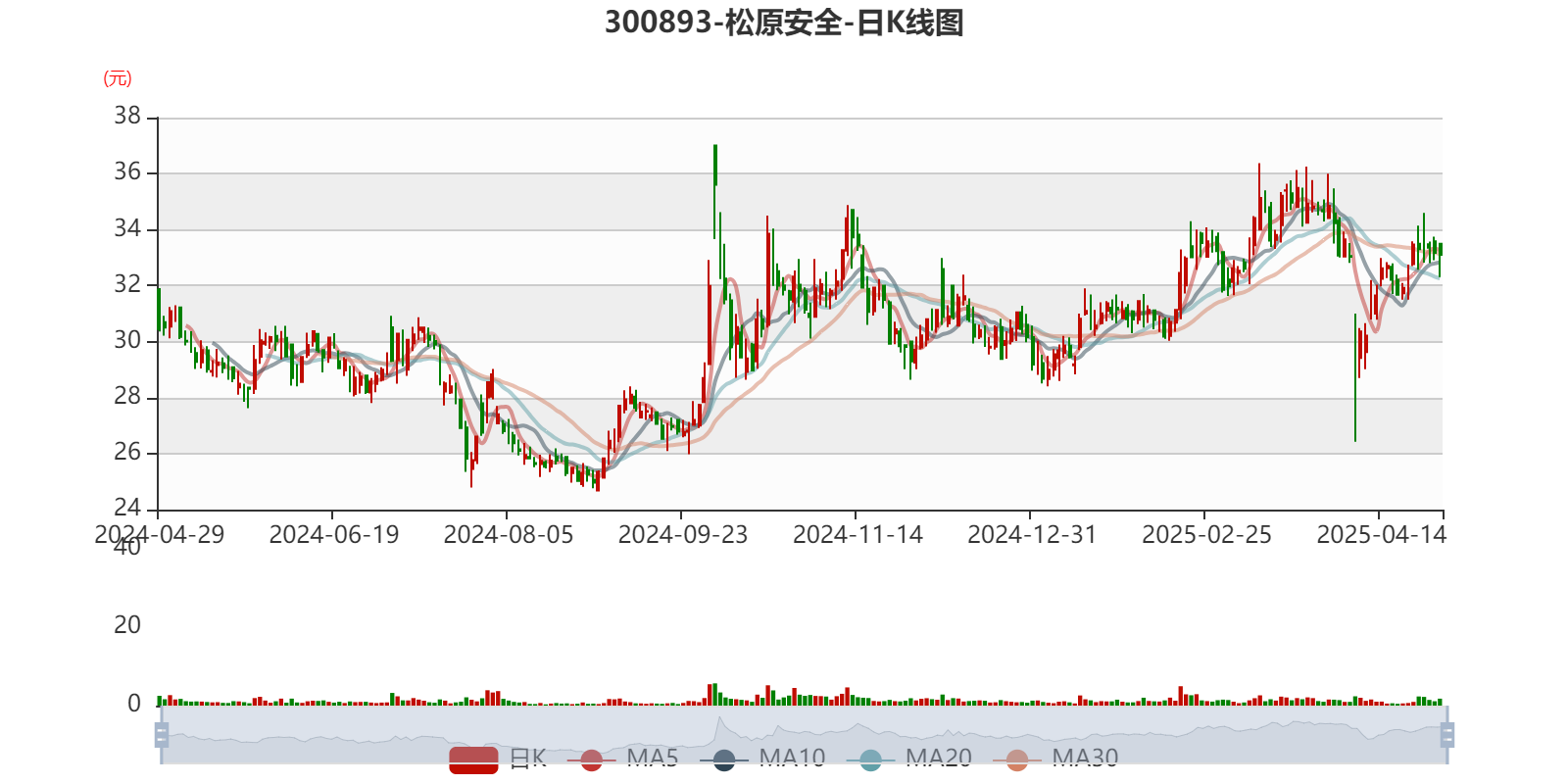1568x784 pixels.
Task: Click the 2024-08-05 date axis label
Action: [508, 535]
